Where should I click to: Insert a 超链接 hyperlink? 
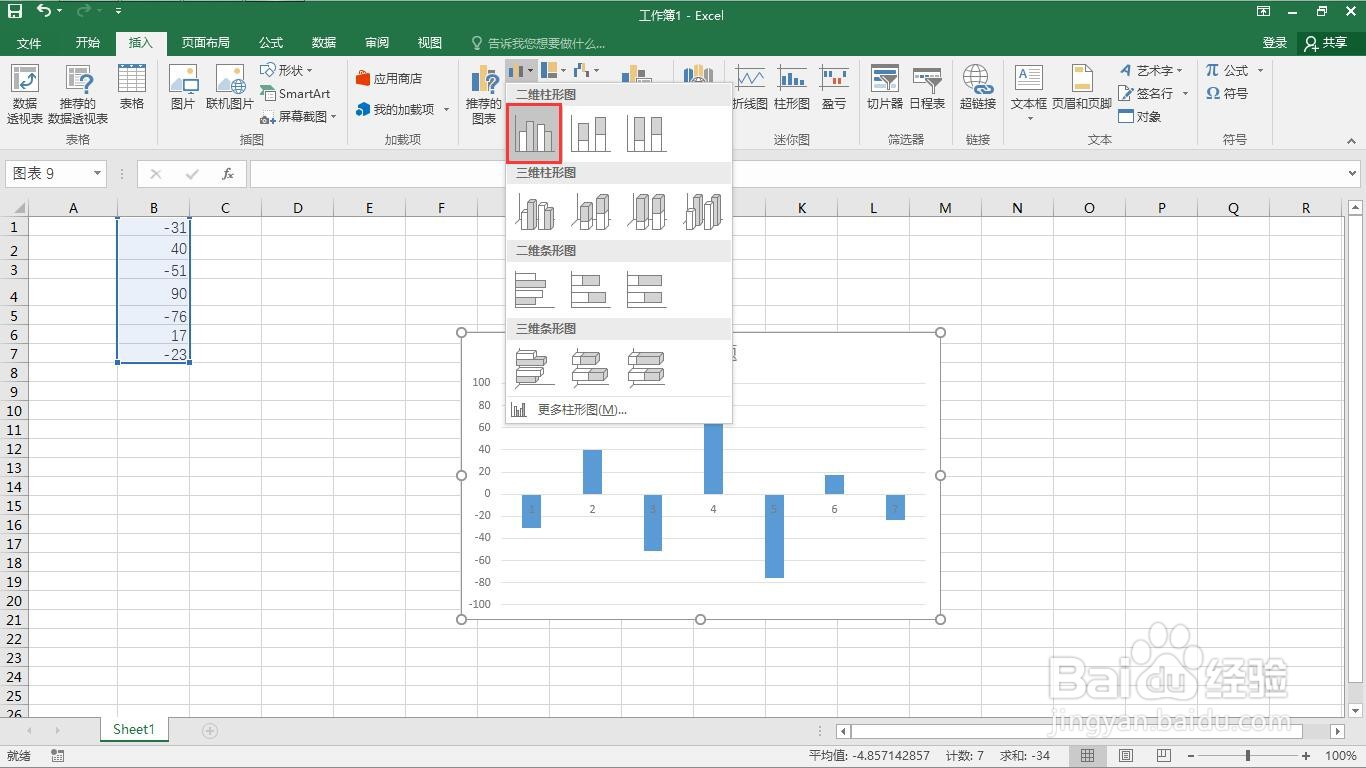(x=978, y=87)
